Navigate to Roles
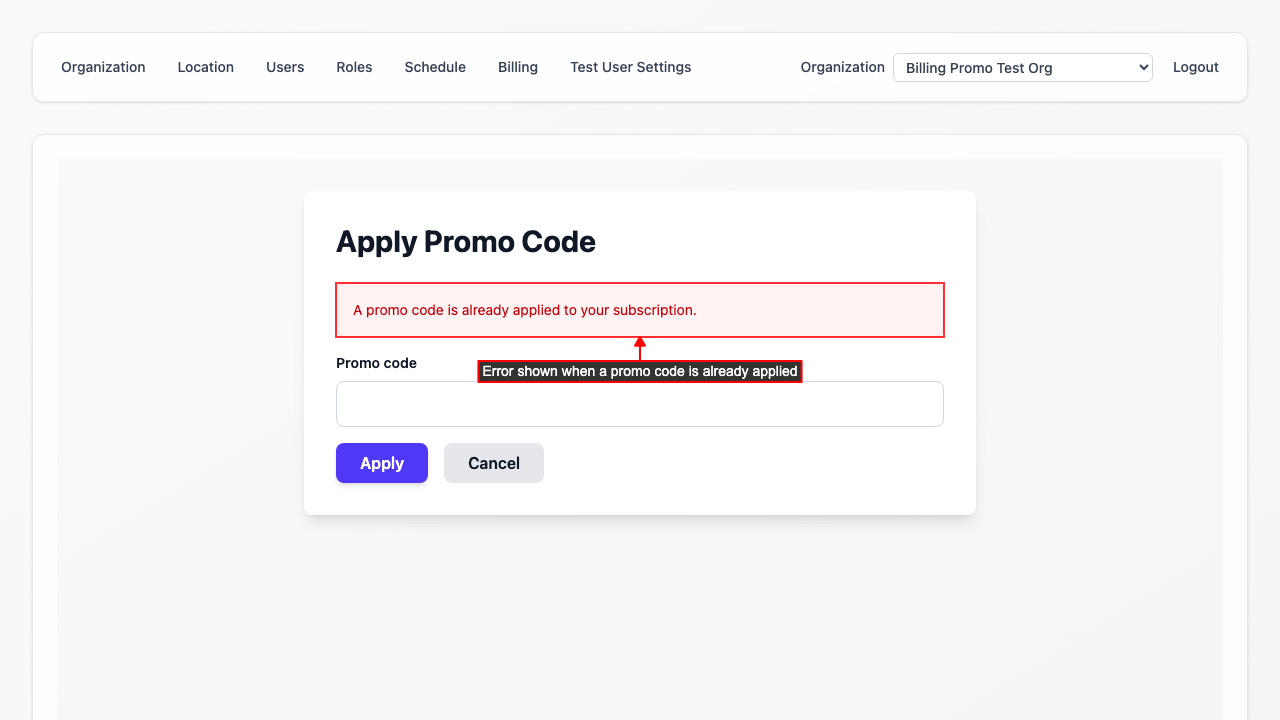The height and width of the screenshot is (720, 1280). pos(354,67)
